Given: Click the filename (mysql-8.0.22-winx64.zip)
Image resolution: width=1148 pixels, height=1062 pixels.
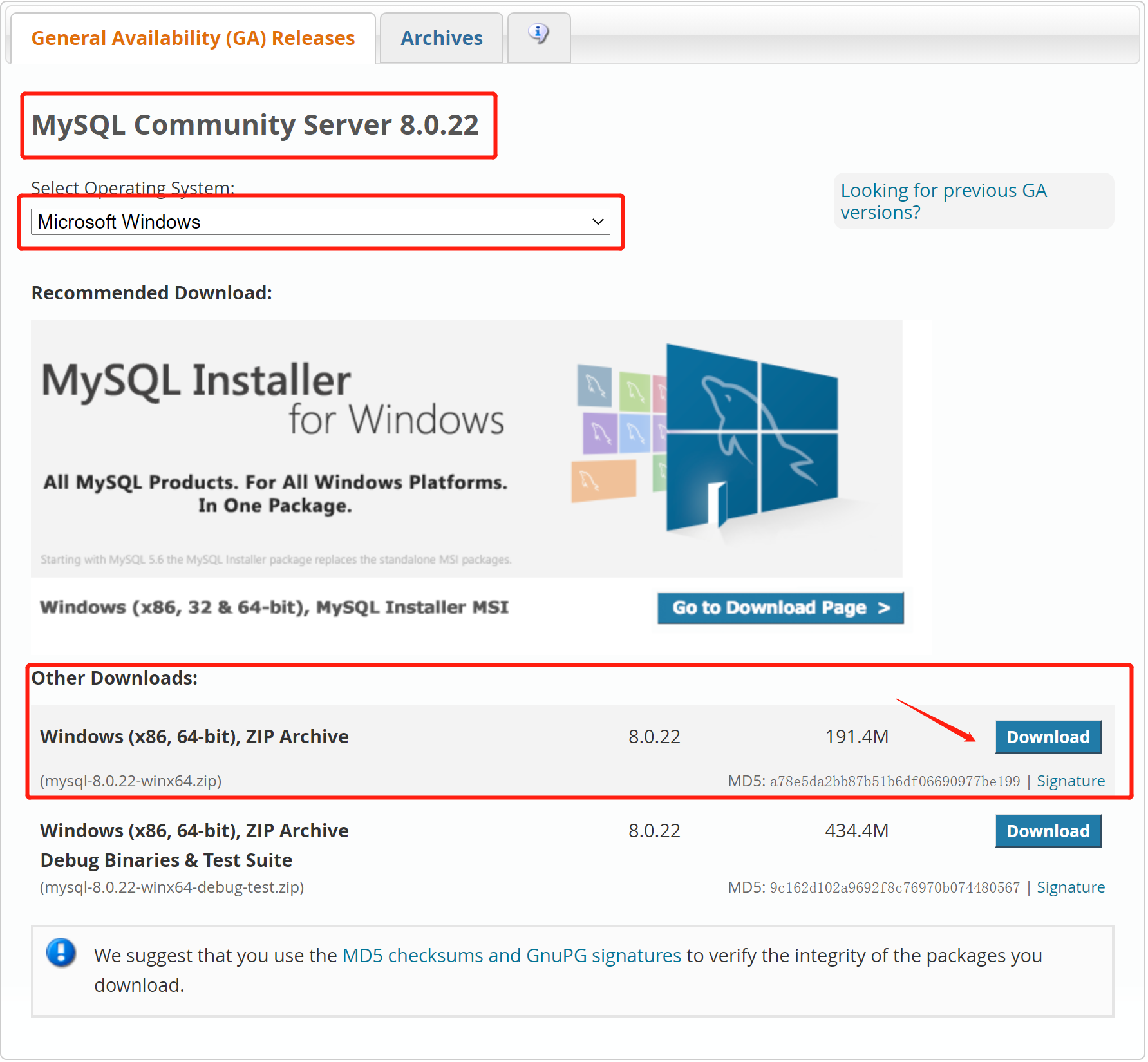Looking at the screenshot, I should 131,781.
